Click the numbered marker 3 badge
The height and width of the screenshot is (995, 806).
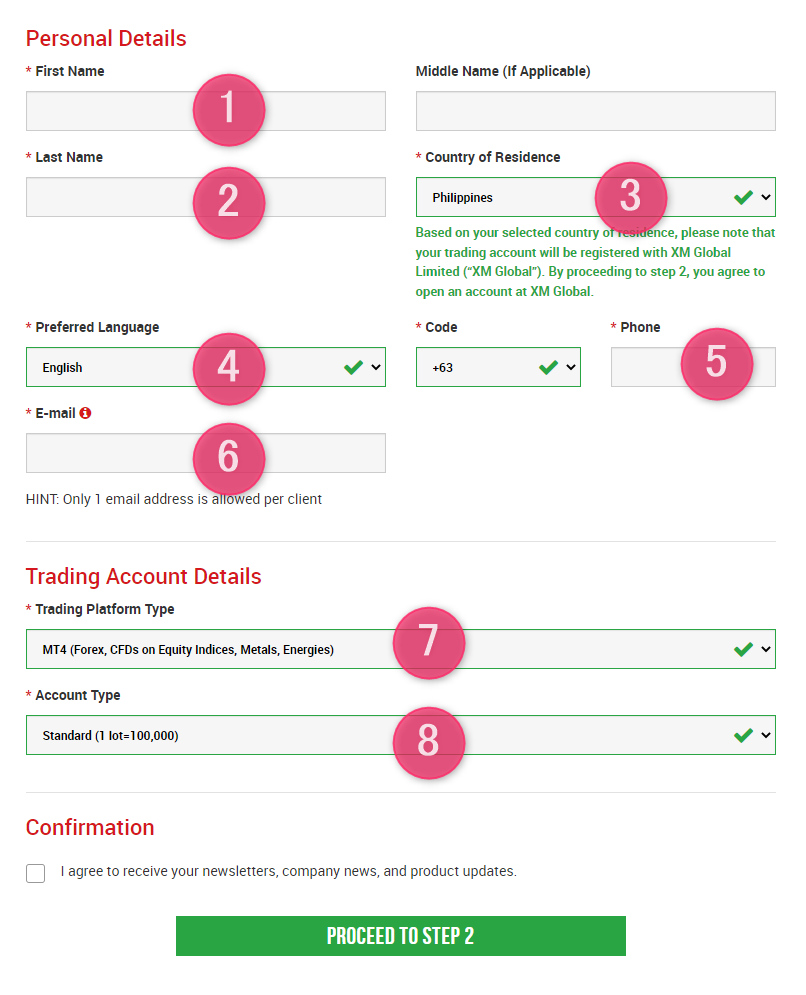pyautogui.click(x=631, y=197)
